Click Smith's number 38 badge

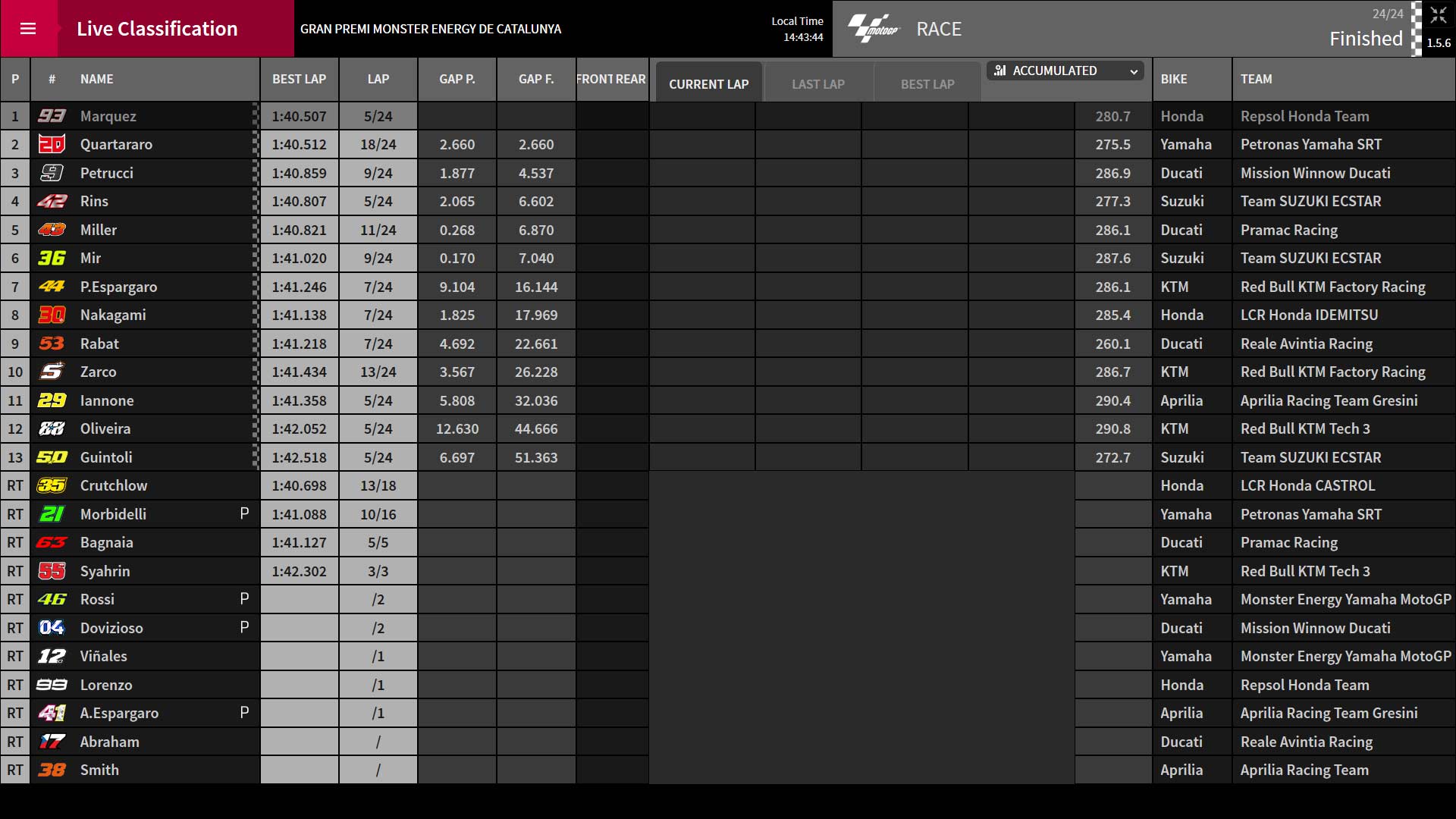point(52,770)
